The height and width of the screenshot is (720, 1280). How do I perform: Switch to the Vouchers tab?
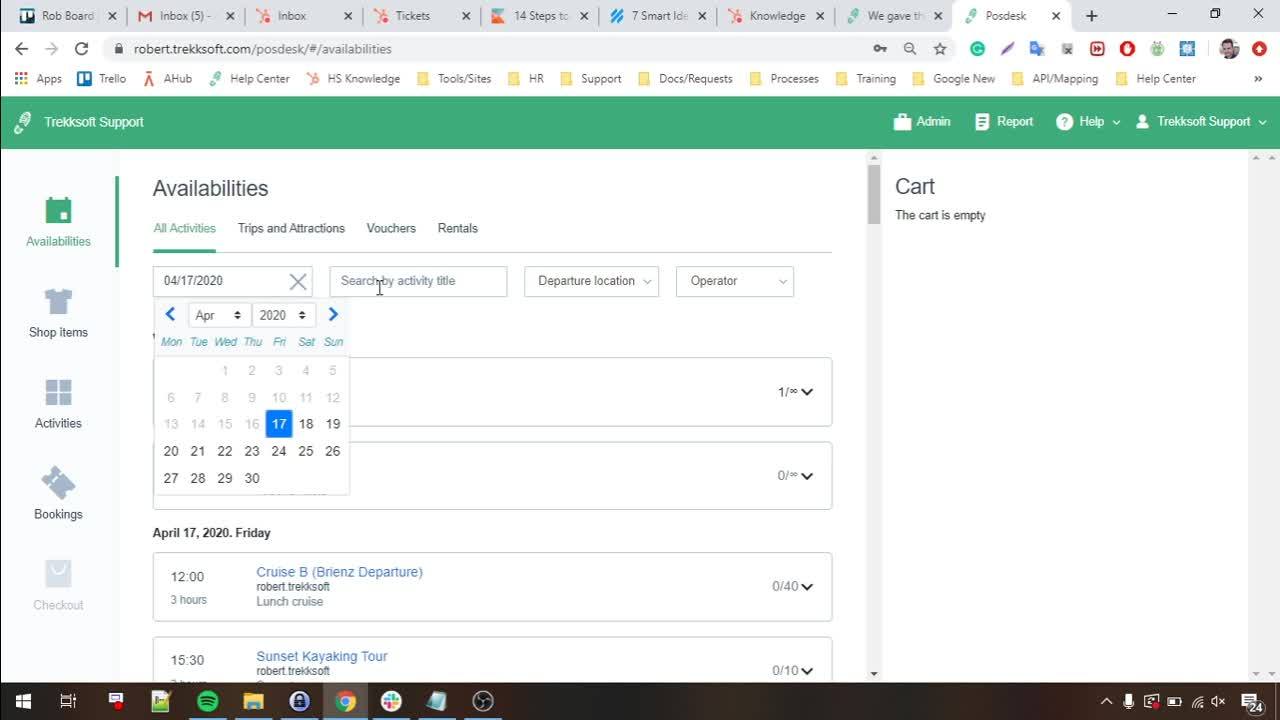pyautogui.click(x=391, y=228)
